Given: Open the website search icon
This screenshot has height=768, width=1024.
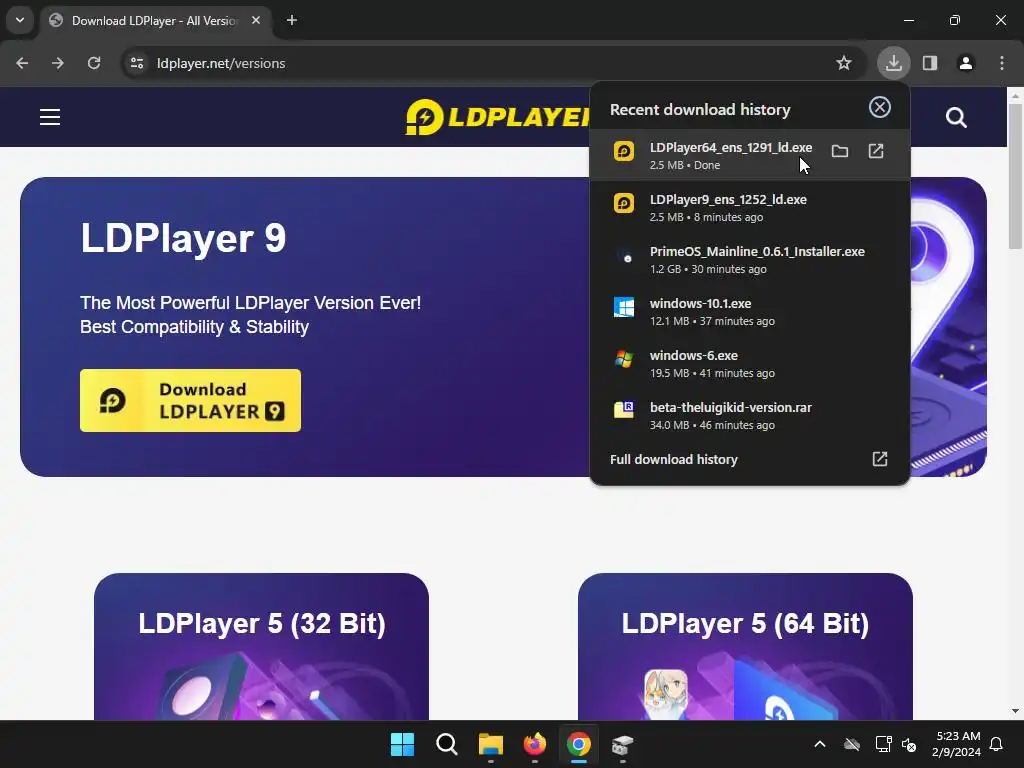Looking at the screenshot, I should click(x=956, y=118).
